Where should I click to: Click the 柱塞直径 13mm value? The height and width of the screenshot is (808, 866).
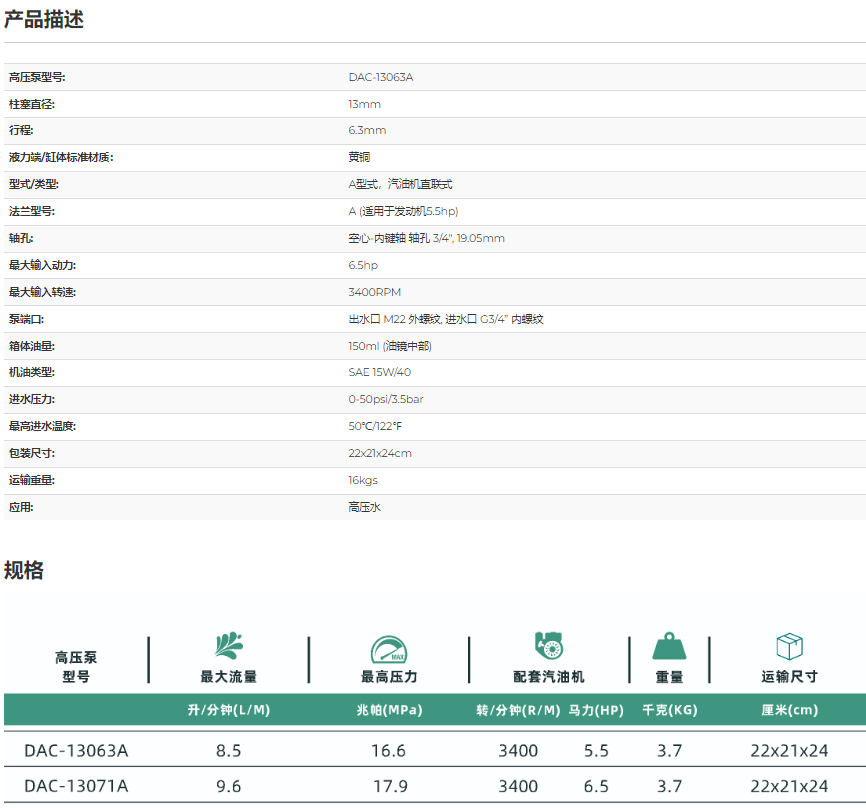(364, 104)
